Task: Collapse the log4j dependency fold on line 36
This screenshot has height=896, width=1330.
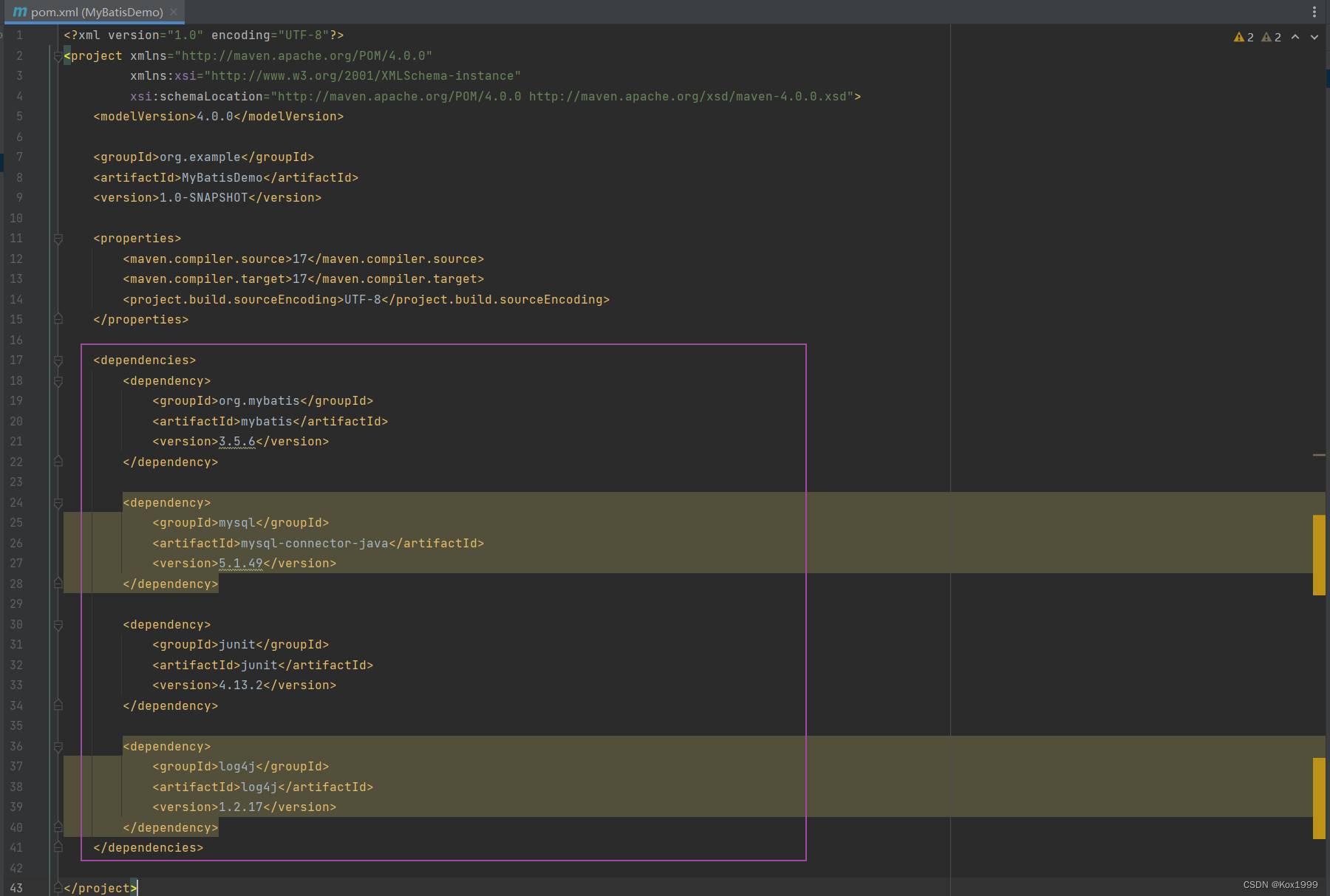Action: (58, 747)
